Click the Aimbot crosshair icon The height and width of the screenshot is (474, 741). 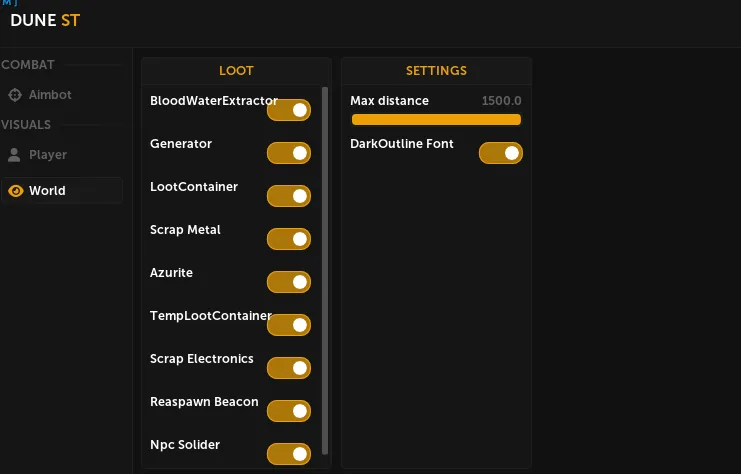tap(15, 95)
